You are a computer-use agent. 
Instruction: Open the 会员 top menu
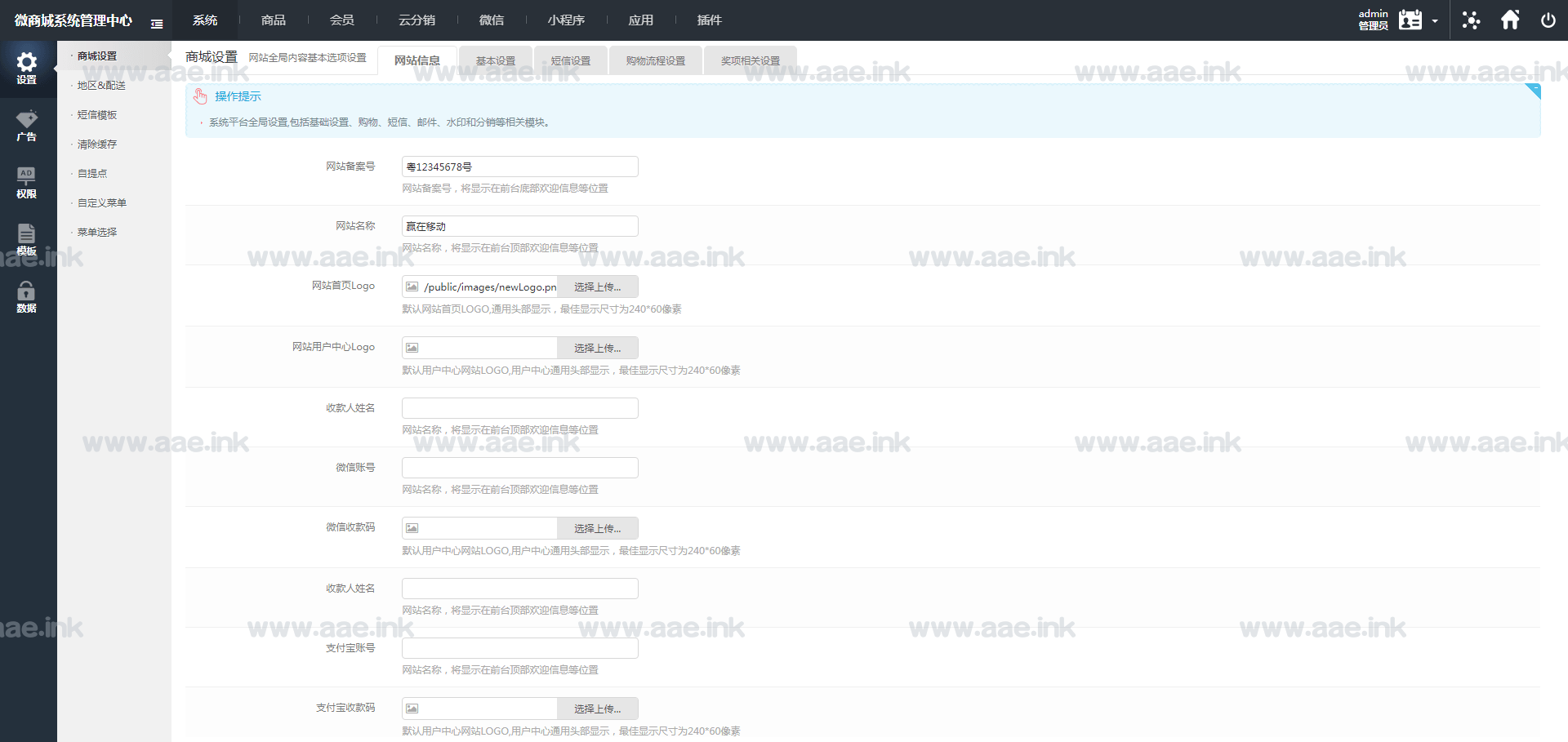[342, 20]
